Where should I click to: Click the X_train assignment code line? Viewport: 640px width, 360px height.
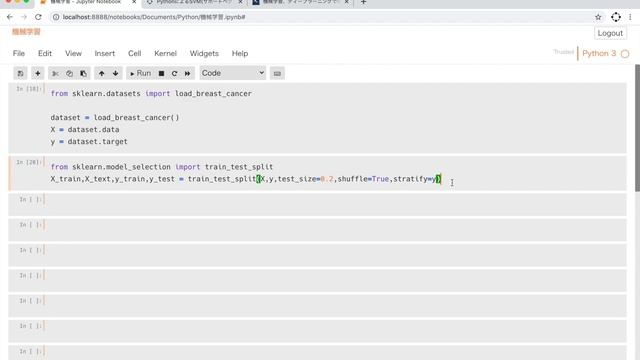point(246,179)
